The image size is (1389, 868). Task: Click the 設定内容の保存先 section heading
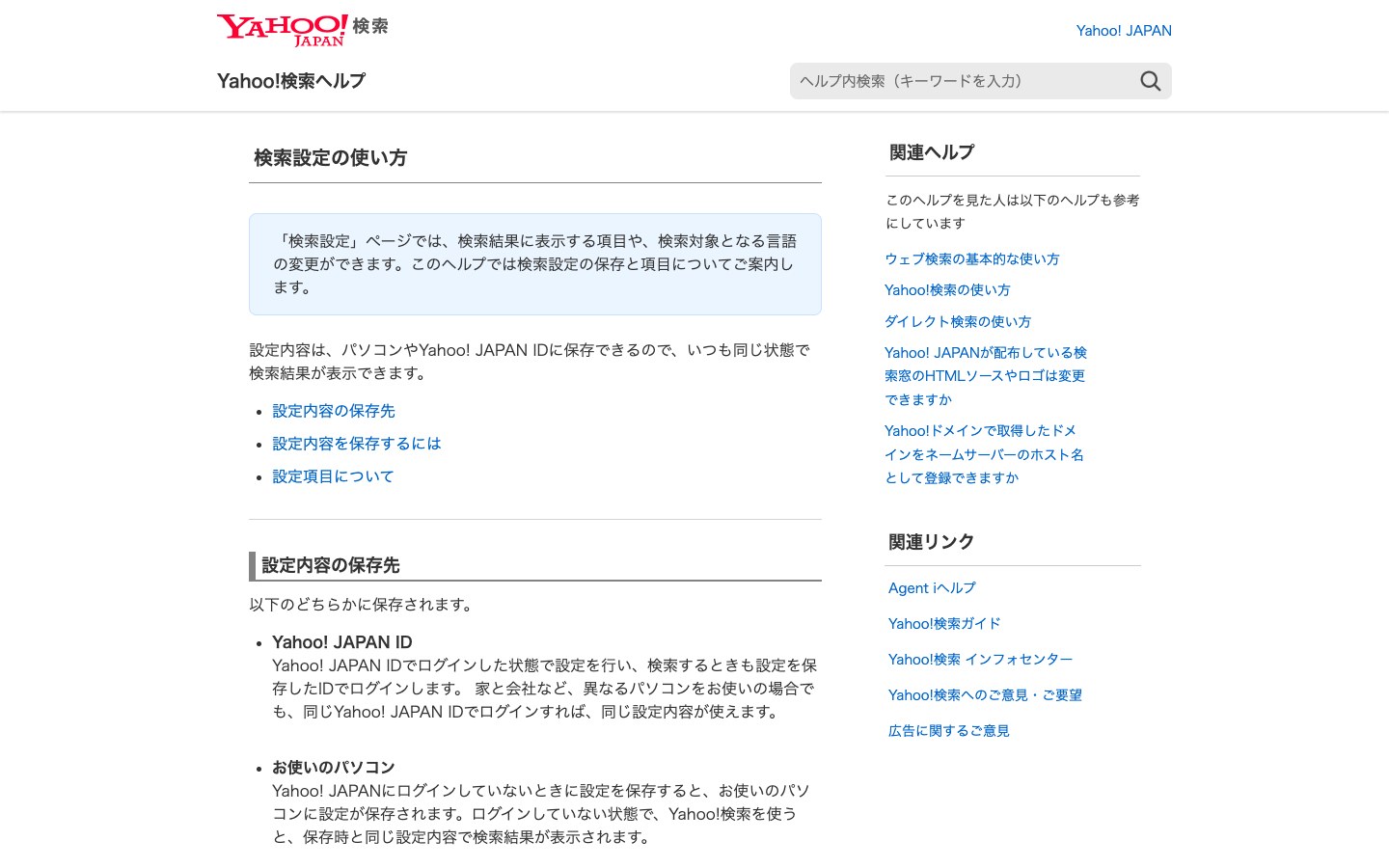331,565
